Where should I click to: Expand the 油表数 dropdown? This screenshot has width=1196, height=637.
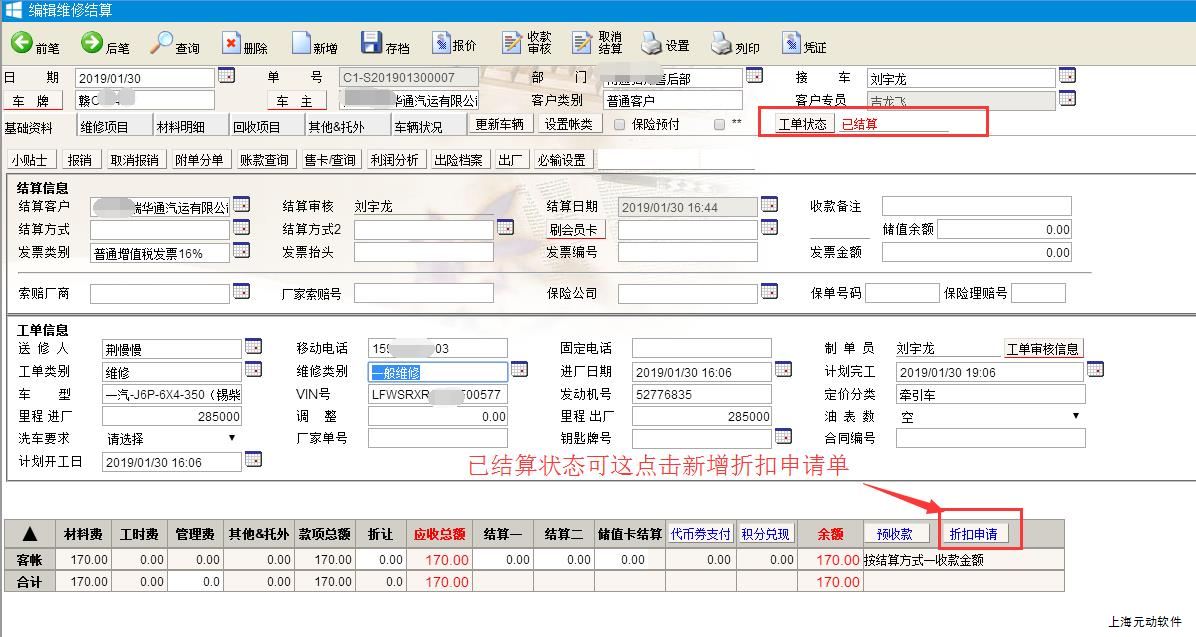pyautogui.click(x=1076, y=416)
